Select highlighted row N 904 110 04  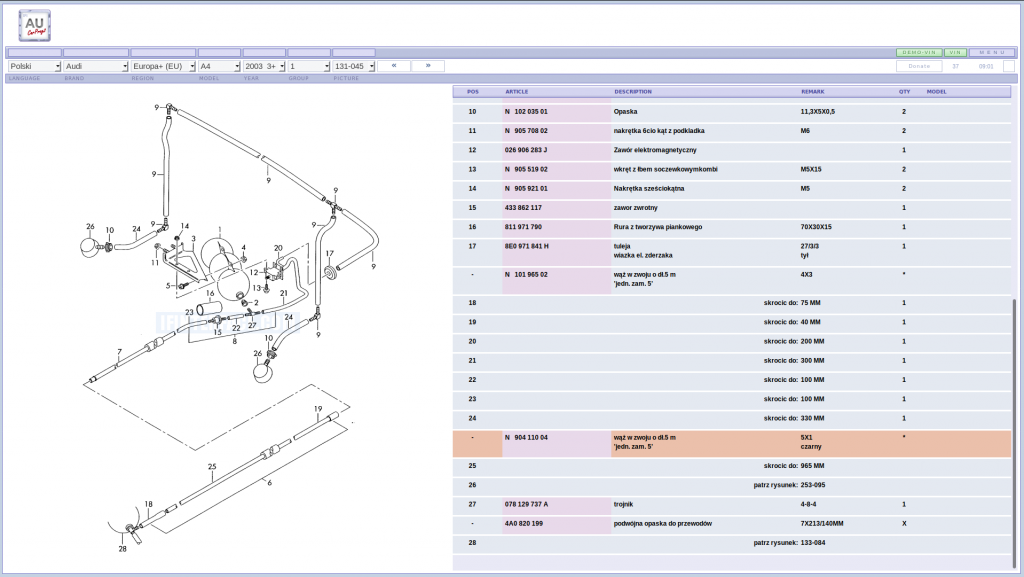[x=731, y=443]
